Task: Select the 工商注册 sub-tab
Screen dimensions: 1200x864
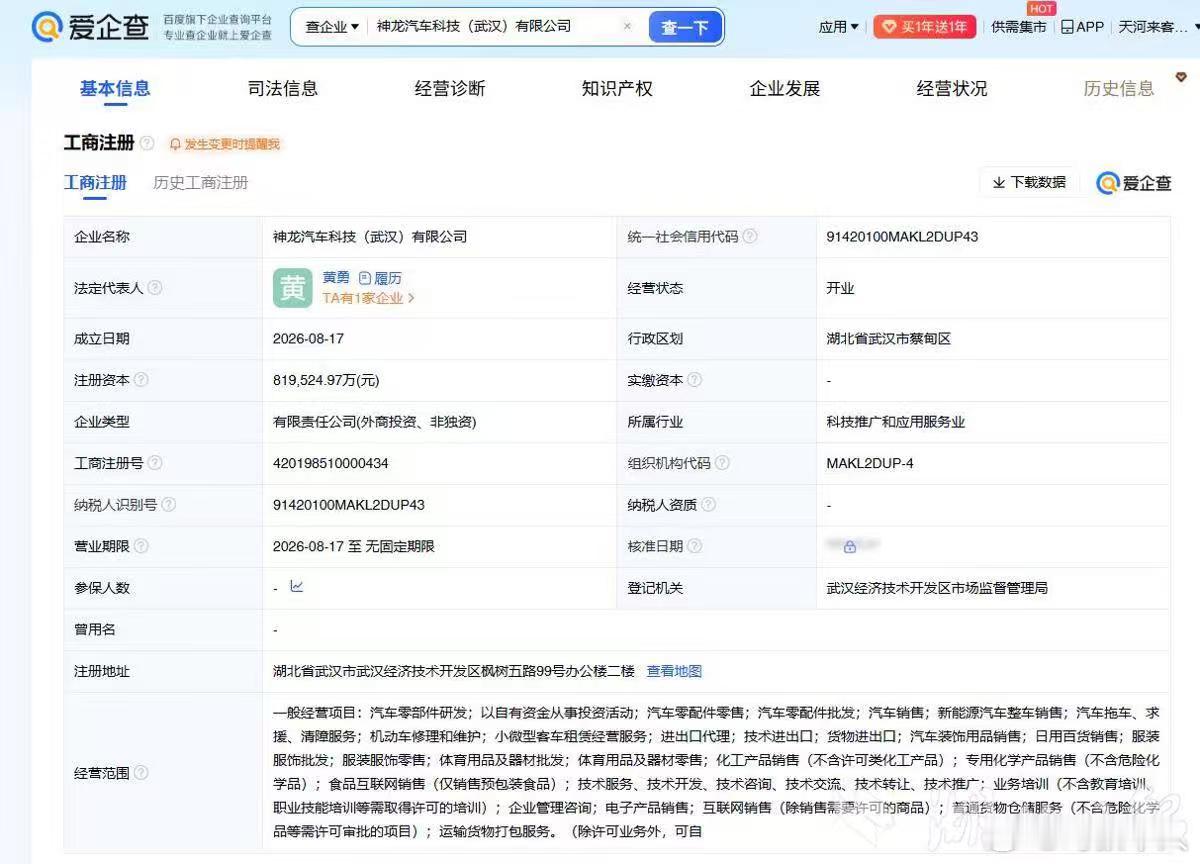Action: (95, 182)
